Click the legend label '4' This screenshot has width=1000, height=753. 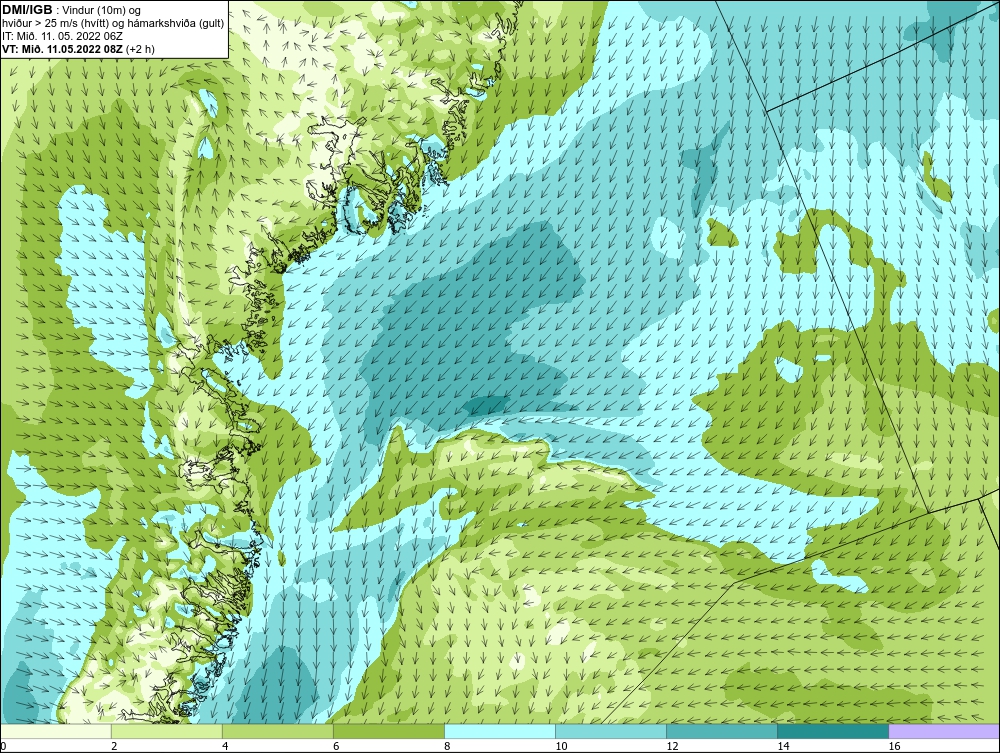point(225,746)
